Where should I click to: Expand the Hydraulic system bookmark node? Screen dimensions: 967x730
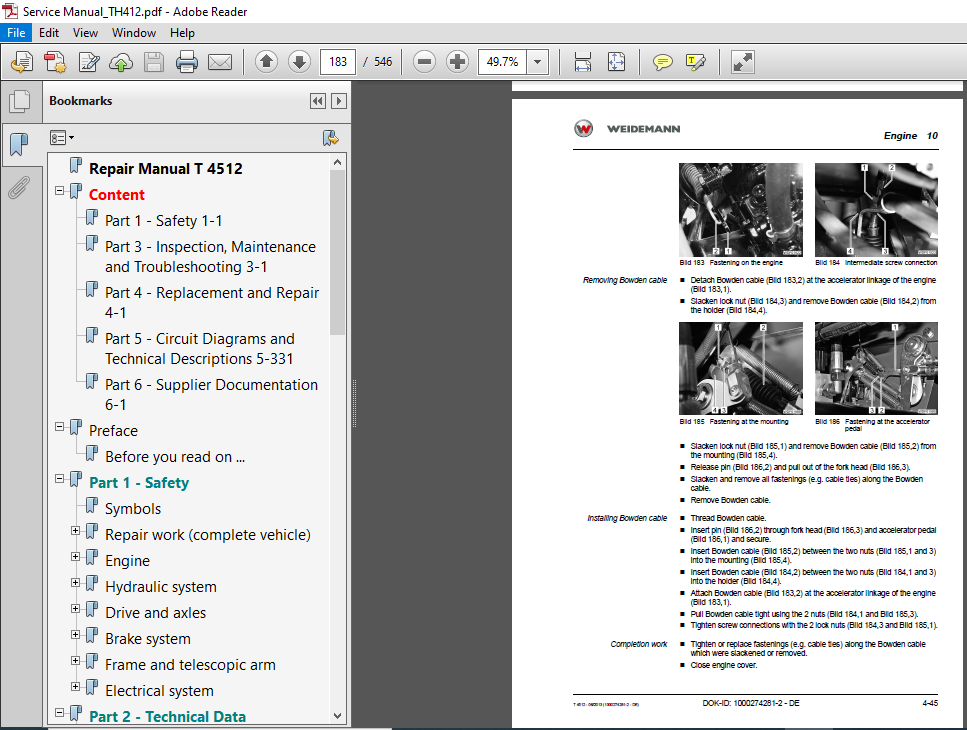pyautogui.click(x=75, y=582)
